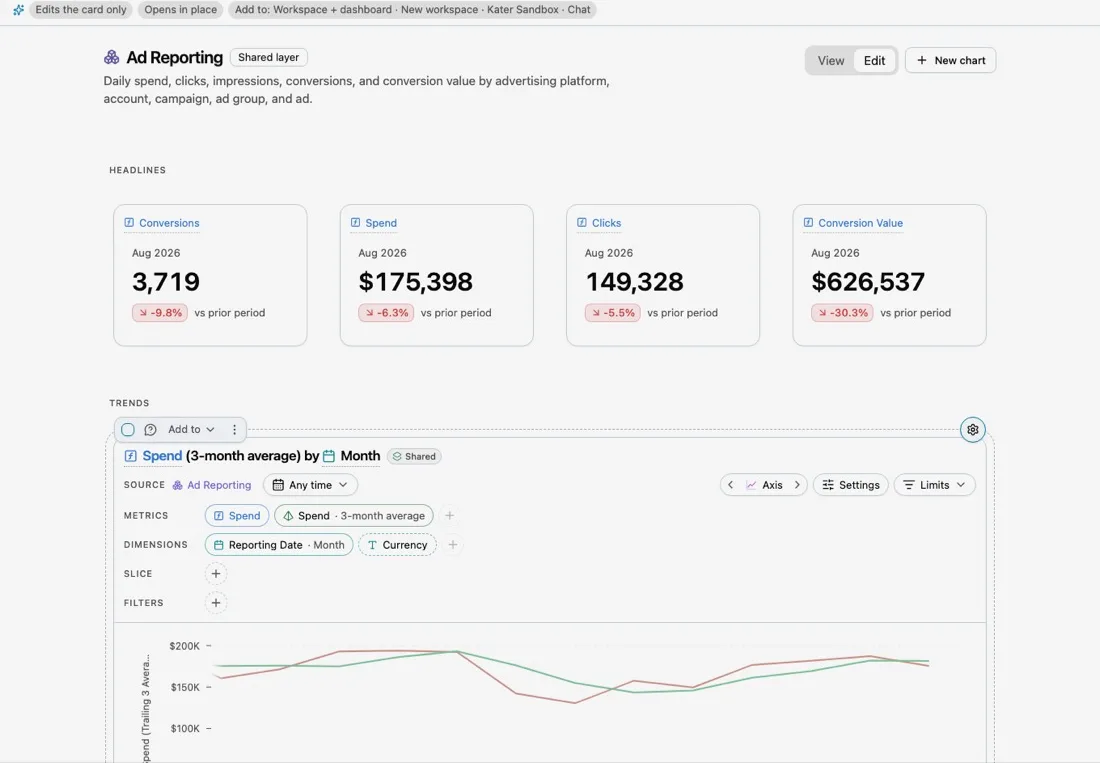Click the metric icon before chart title Spend
The height and width of the screenshot is (763, 1100).
(x=130, y=456)
